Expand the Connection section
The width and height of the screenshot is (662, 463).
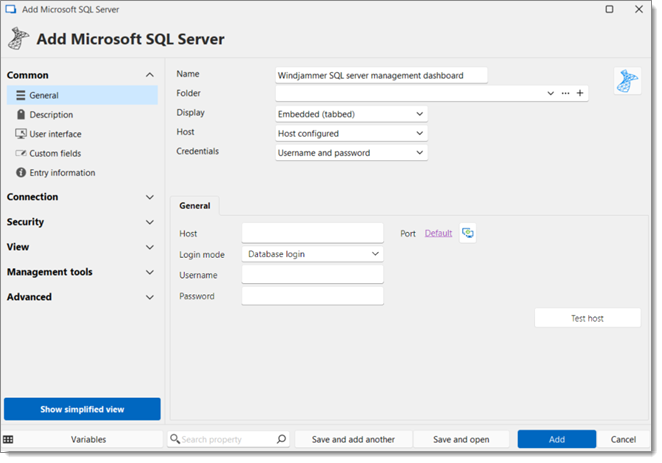(149, 197)
